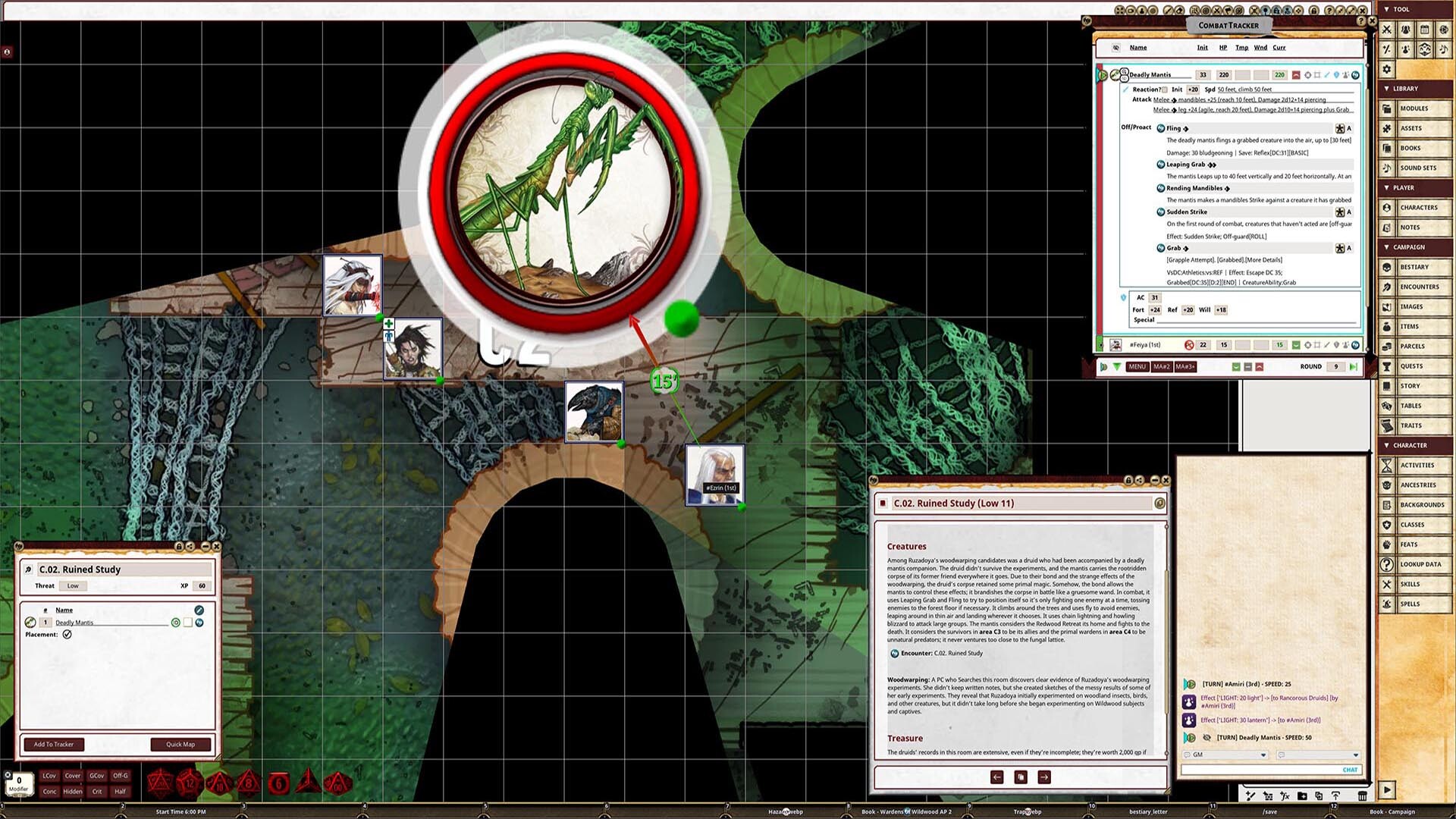Click MENU in the Combat Tracker
The height and width of the screenshot is (819, 1456).
(1137, 366)
